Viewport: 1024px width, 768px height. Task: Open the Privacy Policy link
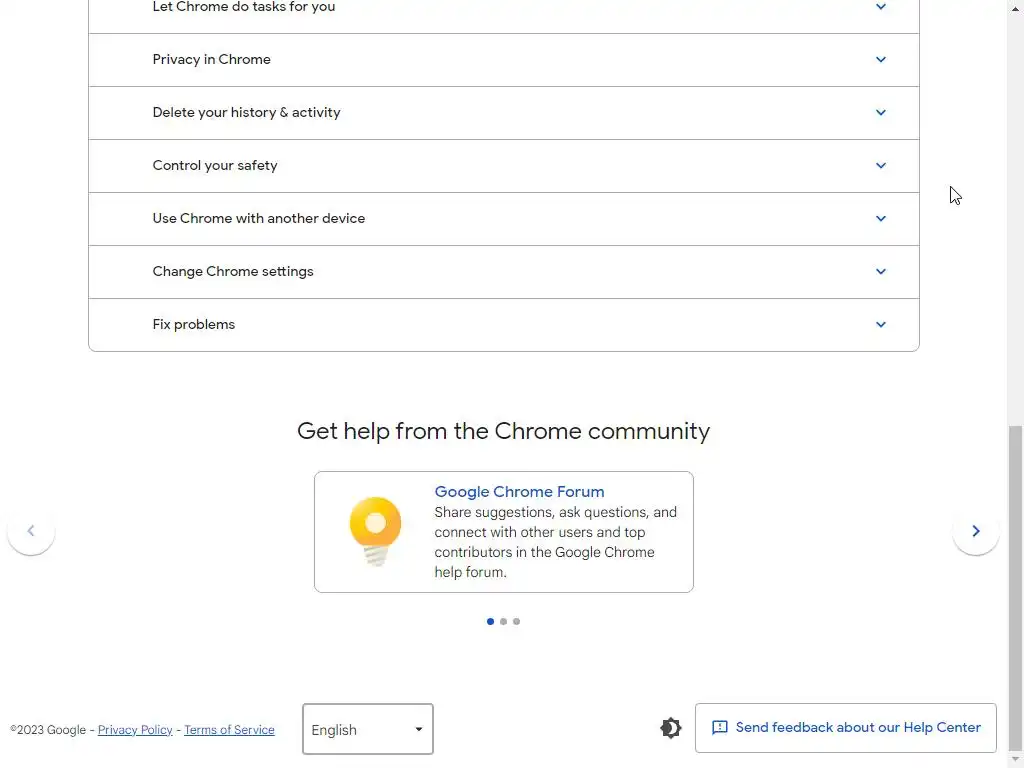[x=135, y=730]
